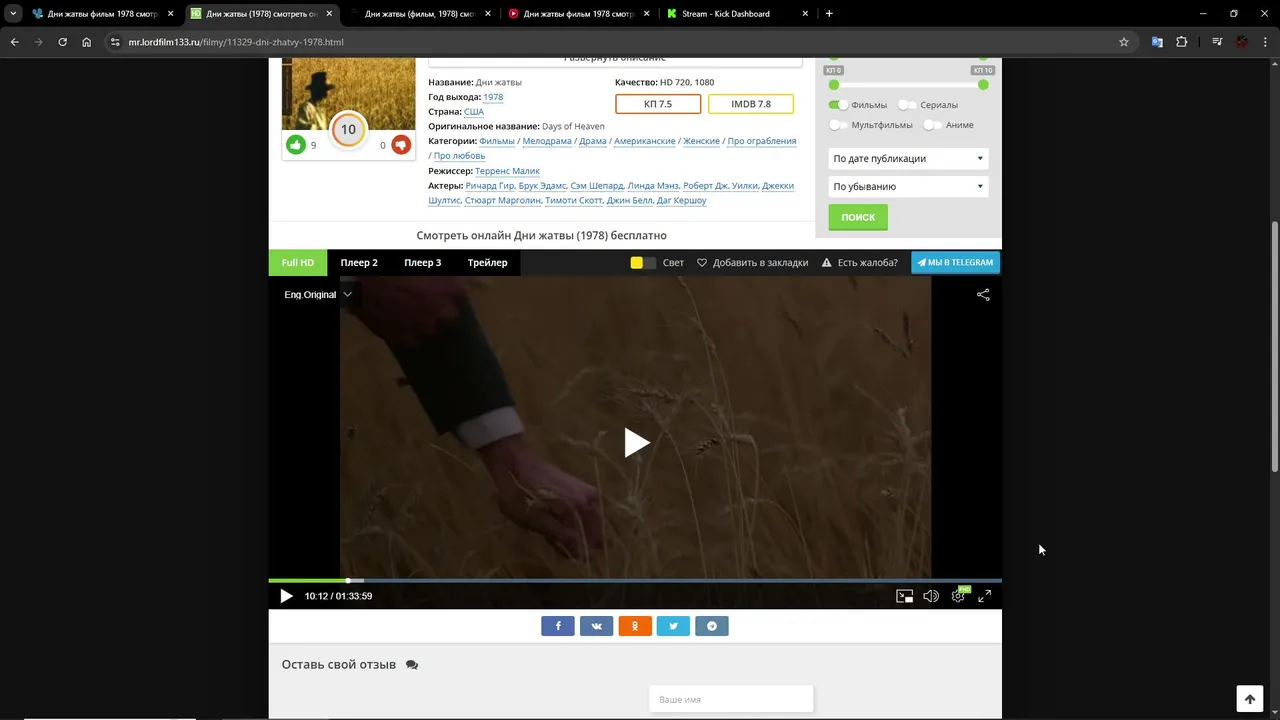Open the Мелодрама category link

tap(547, 141)
